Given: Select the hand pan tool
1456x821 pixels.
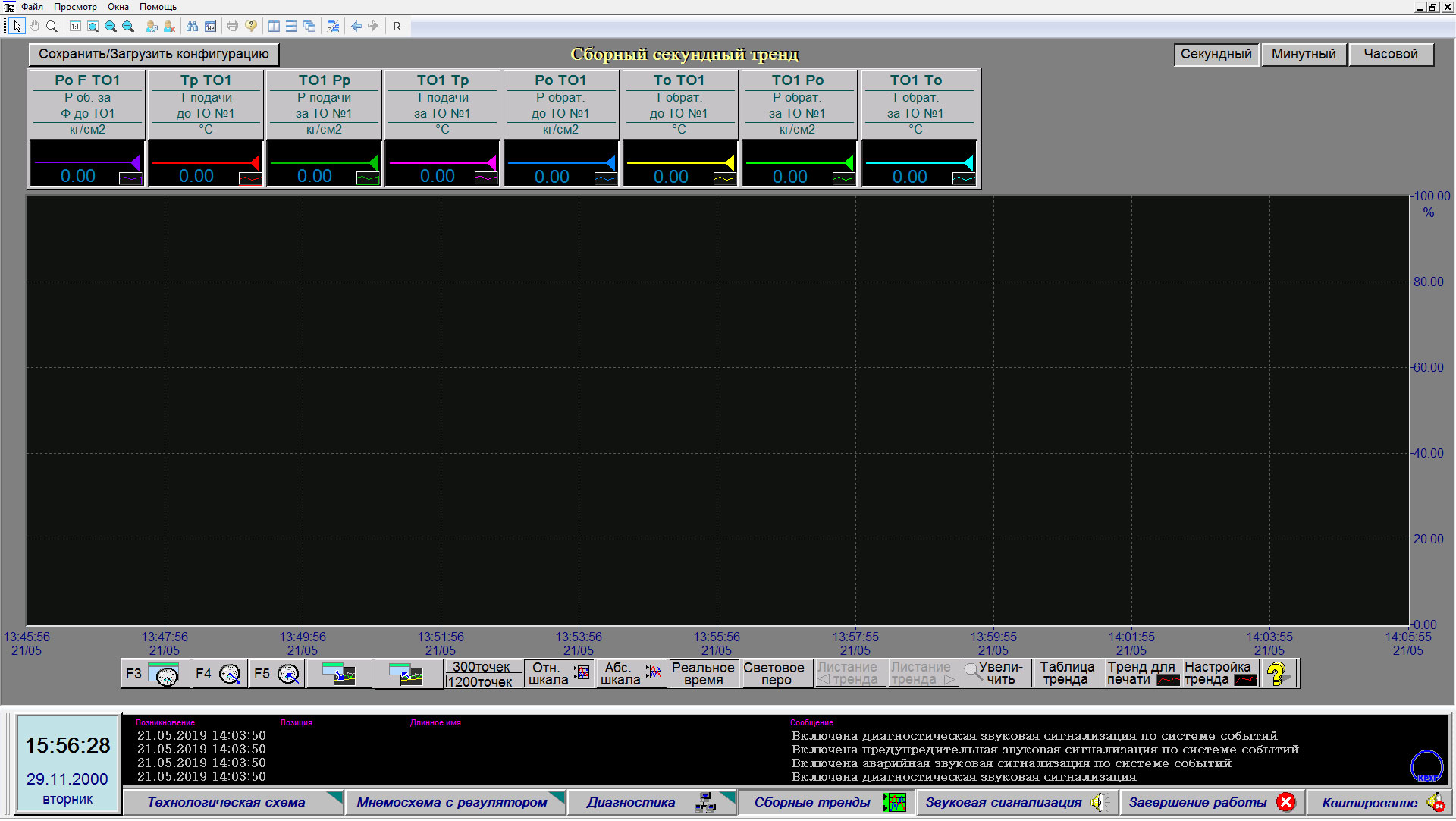Looking at the screenshot, I should point(35,26).
